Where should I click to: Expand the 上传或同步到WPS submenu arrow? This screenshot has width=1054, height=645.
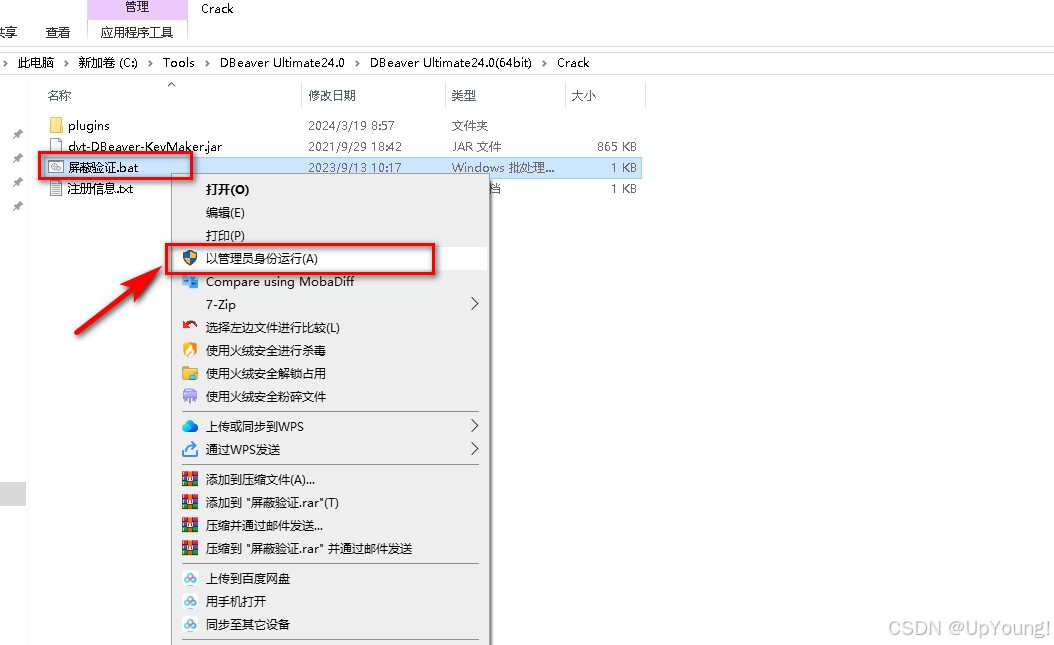pyautogui.click(x=475, y=426)
